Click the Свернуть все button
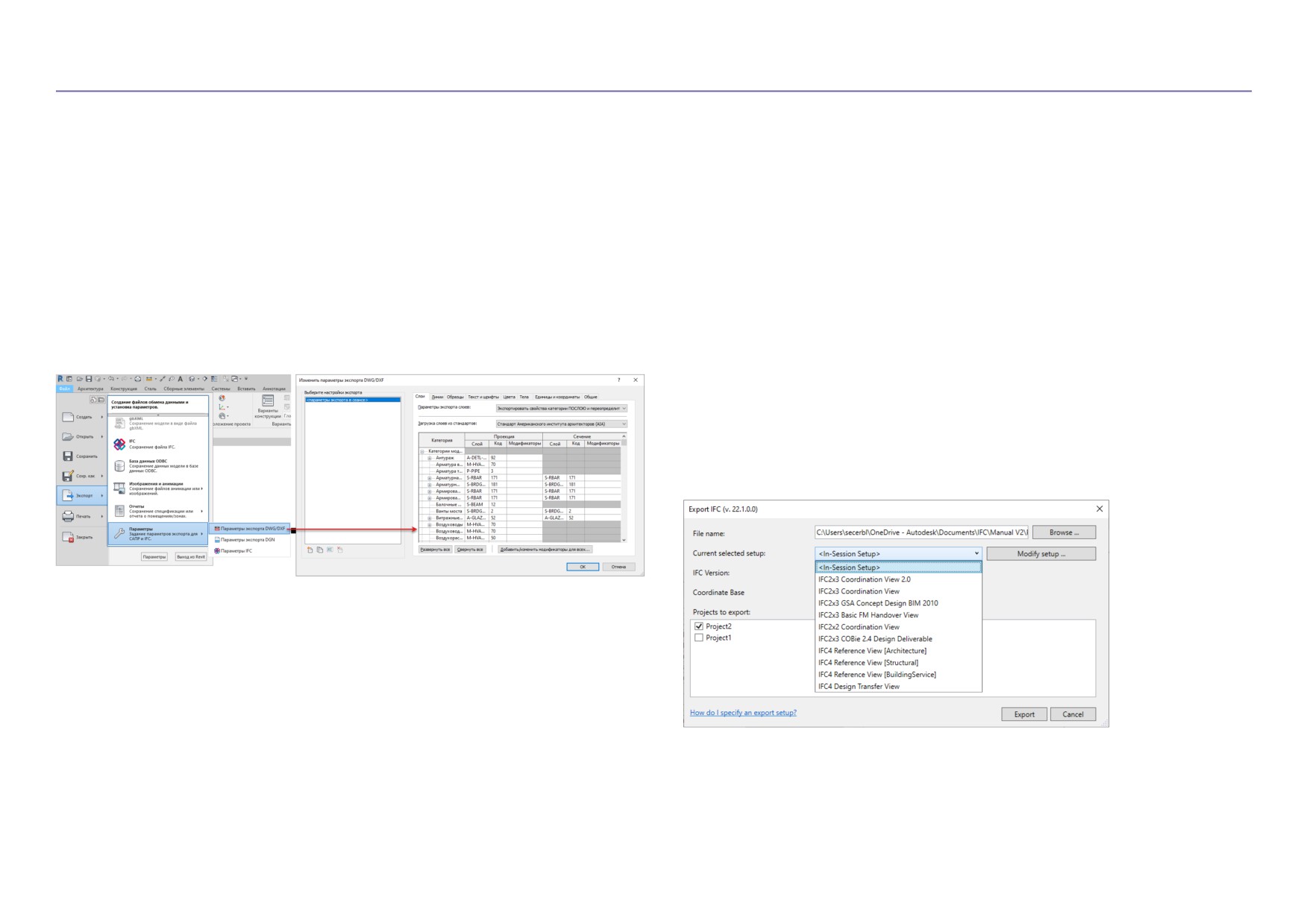The height and width of the screenshot is (924, 1307). tap(470, 550)
